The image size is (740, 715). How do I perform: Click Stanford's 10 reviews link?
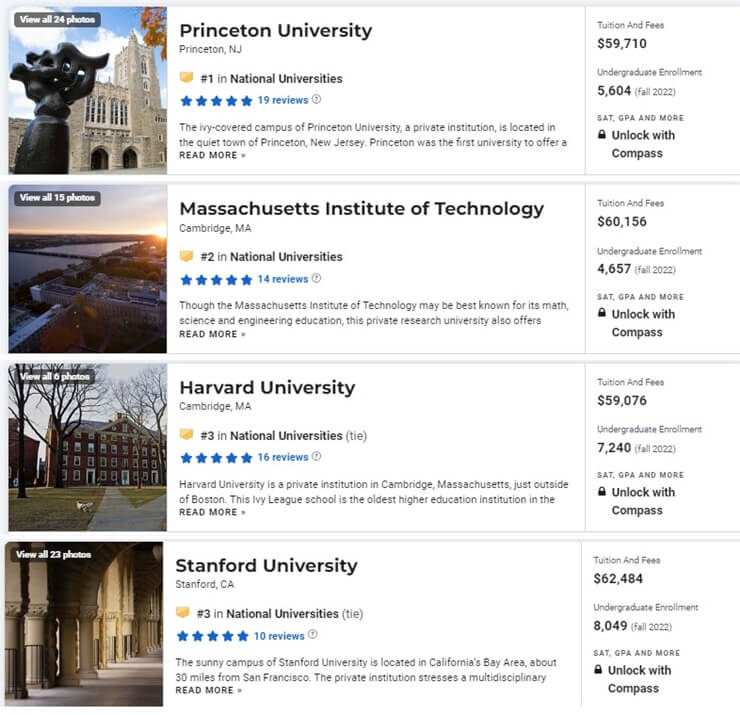point(279,636)
